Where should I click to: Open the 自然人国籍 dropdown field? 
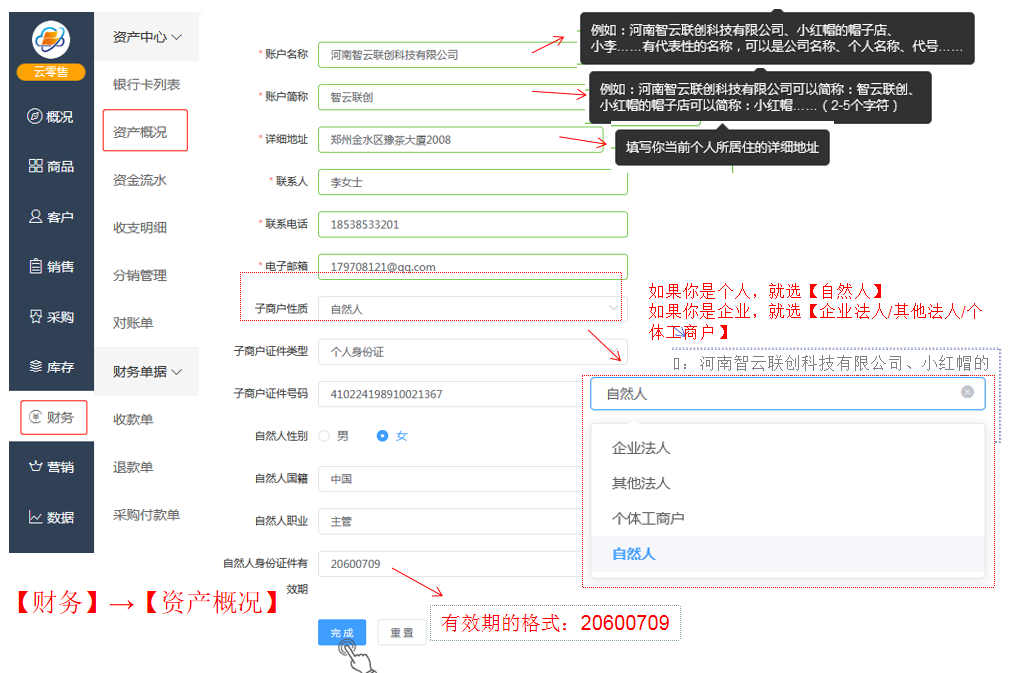[x=451, y=478]
